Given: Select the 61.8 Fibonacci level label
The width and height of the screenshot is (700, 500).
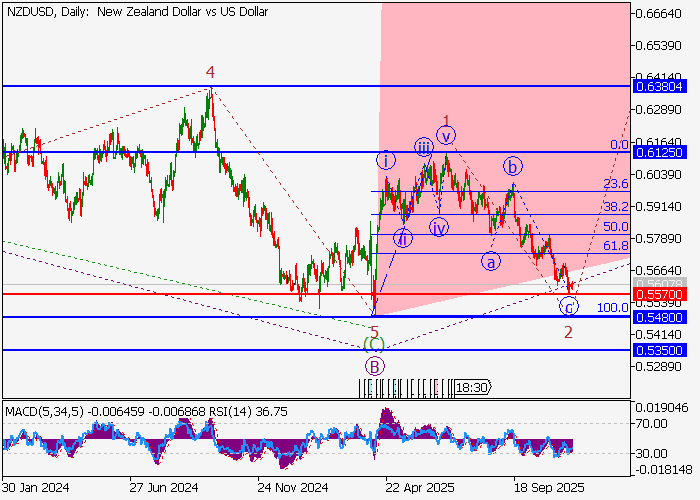Looking at the screenshot, I should (615, 246).
